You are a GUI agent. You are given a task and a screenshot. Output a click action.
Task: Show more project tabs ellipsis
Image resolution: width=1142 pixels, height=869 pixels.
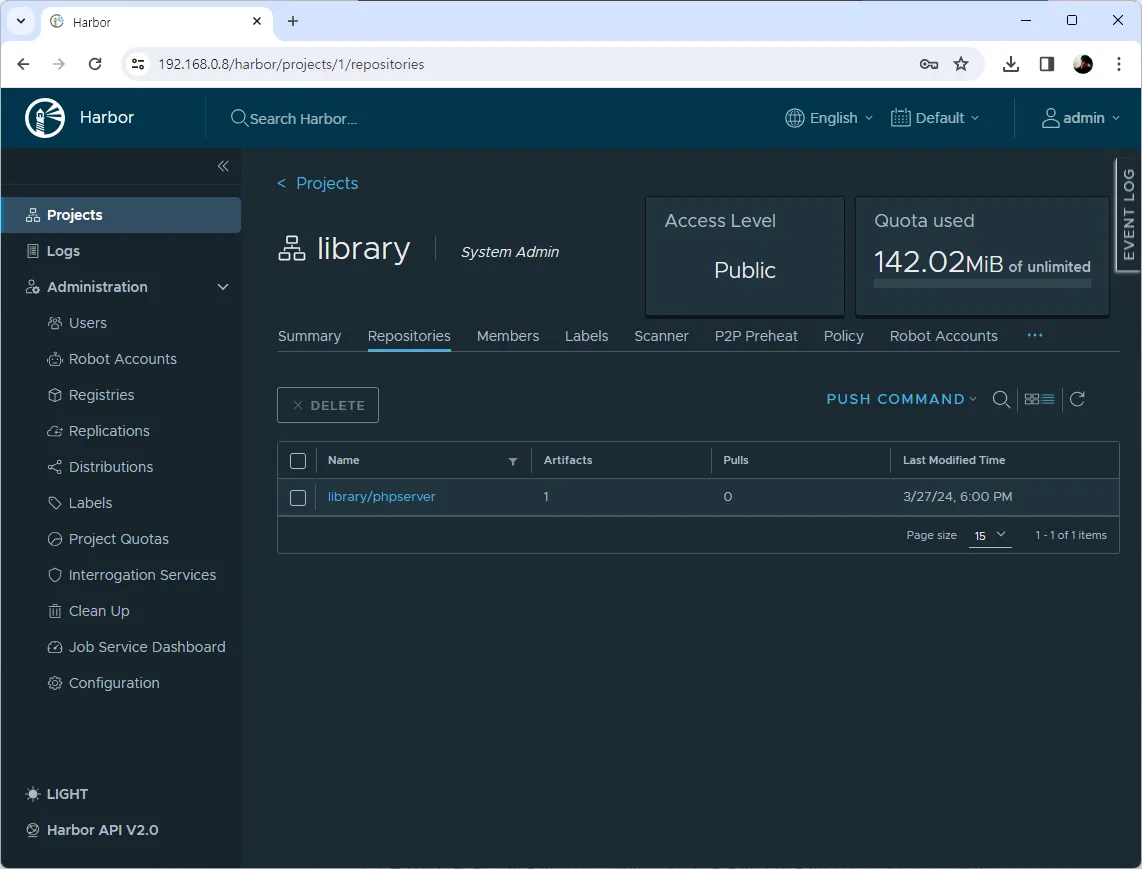(x=1034, y=335)
